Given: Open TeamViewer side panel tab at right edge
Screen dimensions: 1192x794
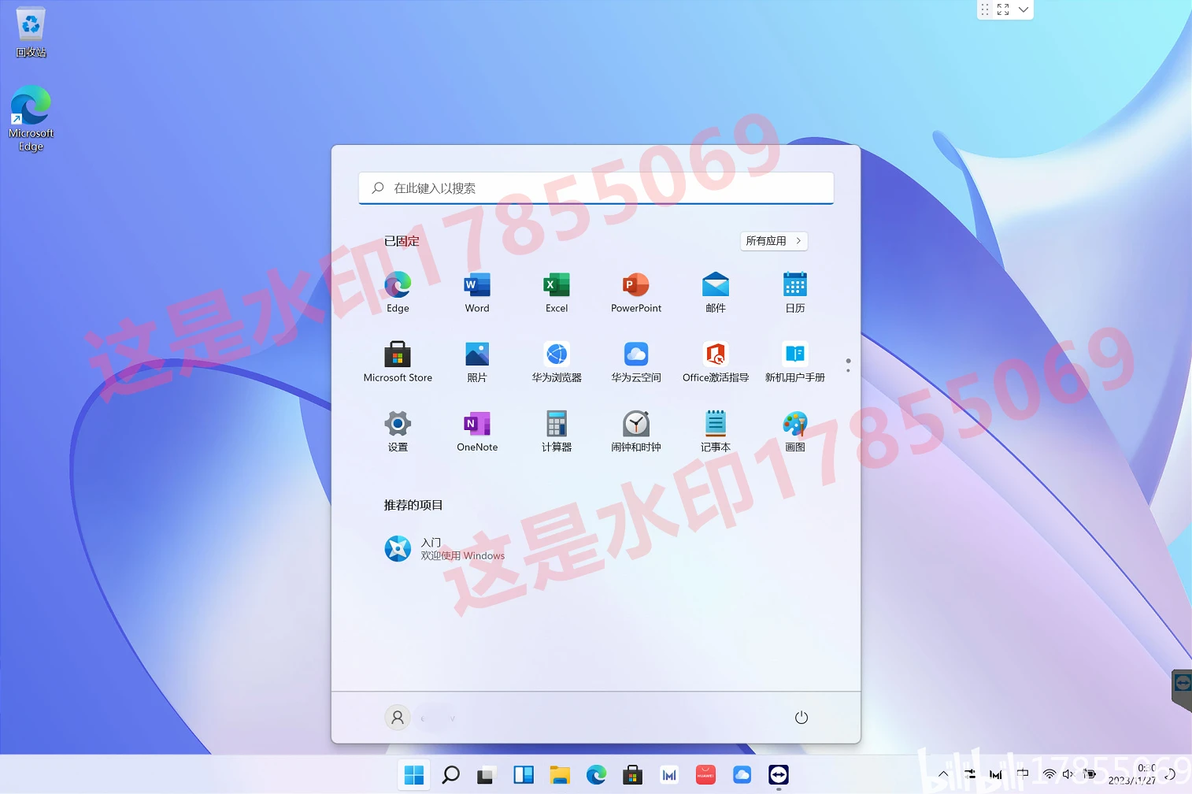Looking at the screenshot, I should click(1182, 689).
